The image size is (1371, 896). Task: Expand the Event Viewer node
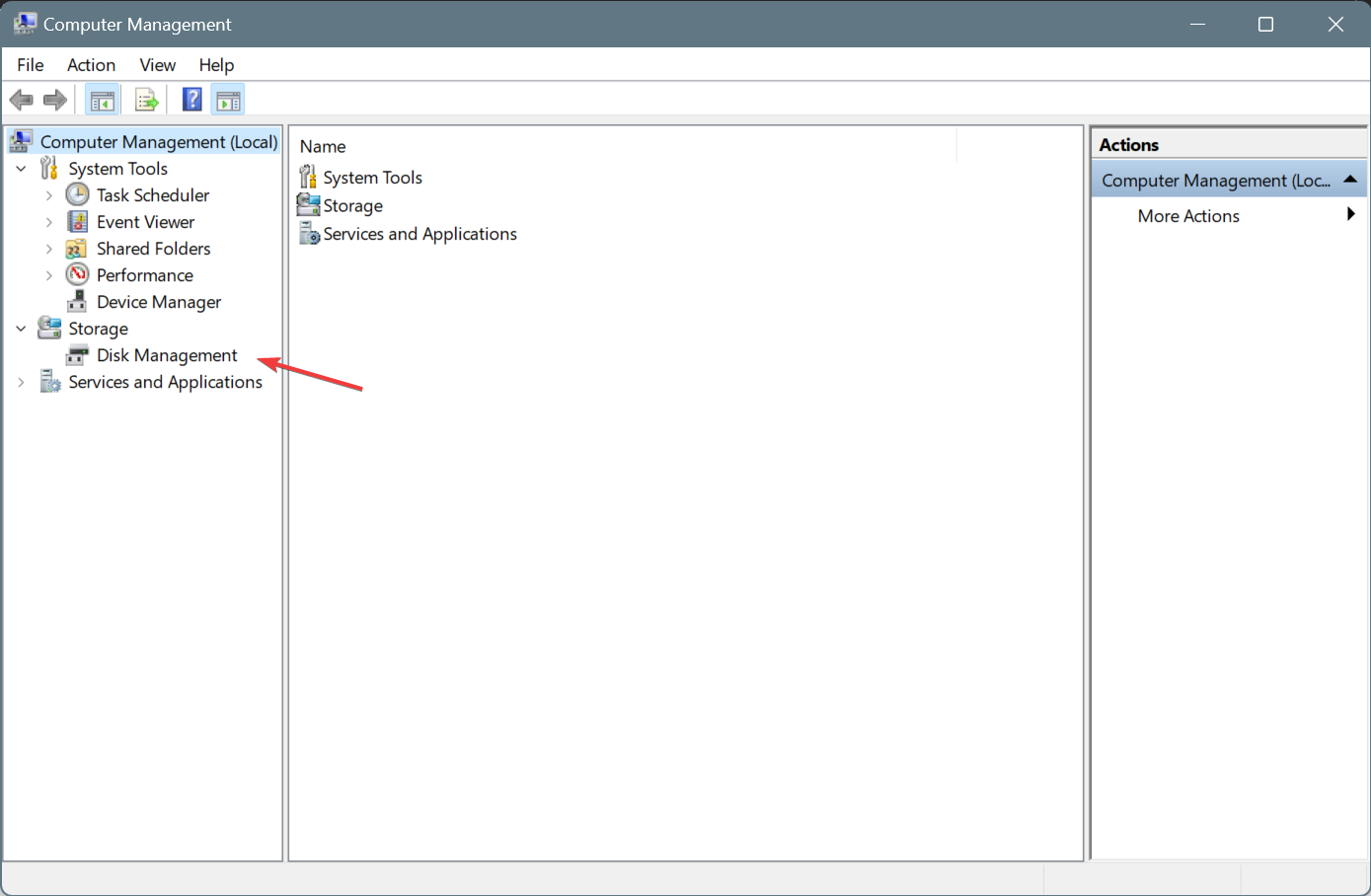point(48,222)
